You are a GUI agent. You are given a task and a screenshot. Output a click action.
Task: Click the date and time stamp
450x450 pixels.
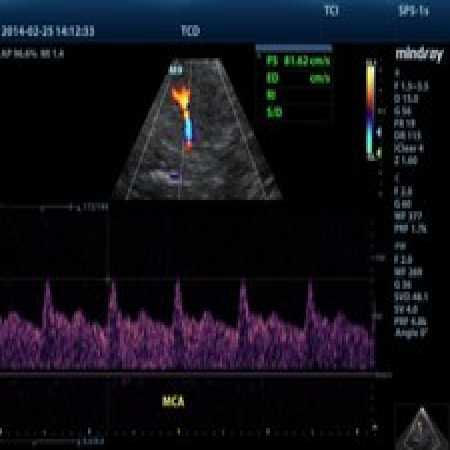click(47, 31)
